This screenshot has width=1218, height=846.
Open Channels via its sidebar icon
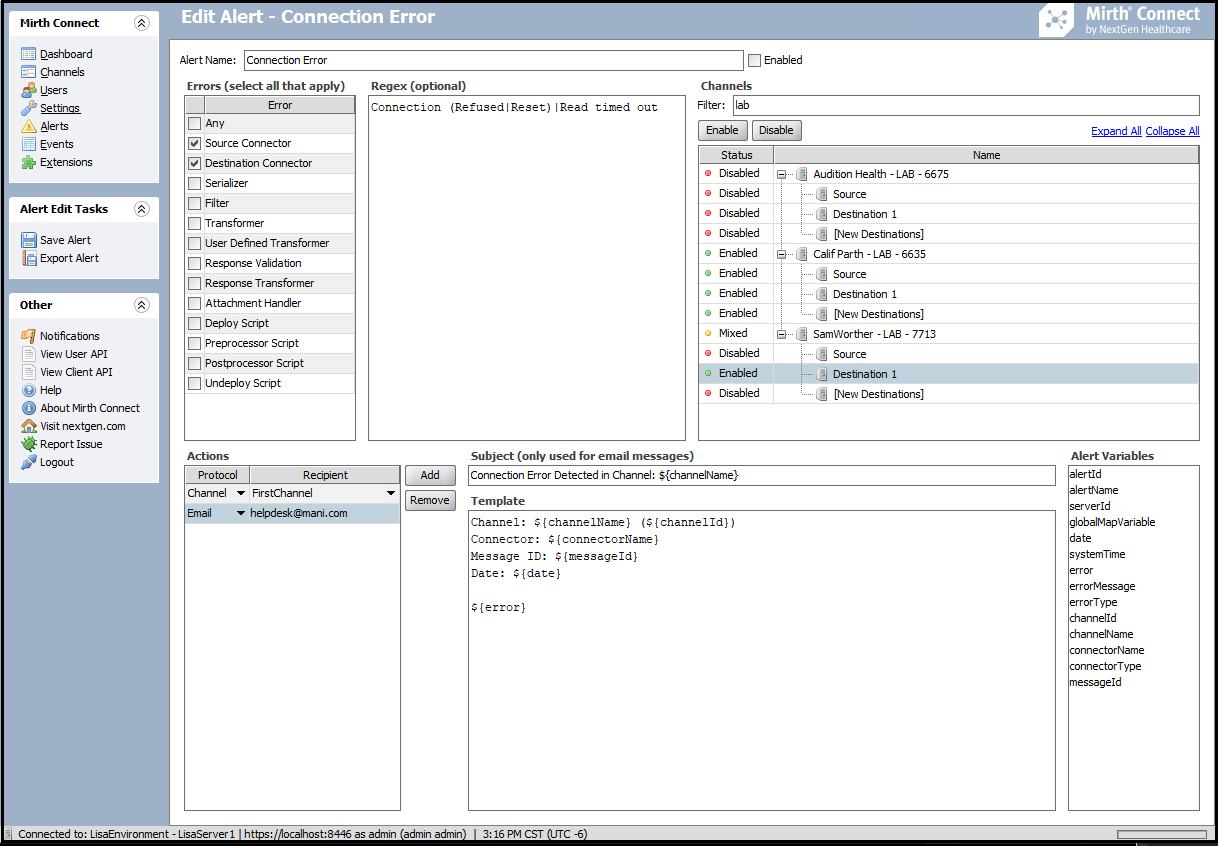(x=29, y=72)
